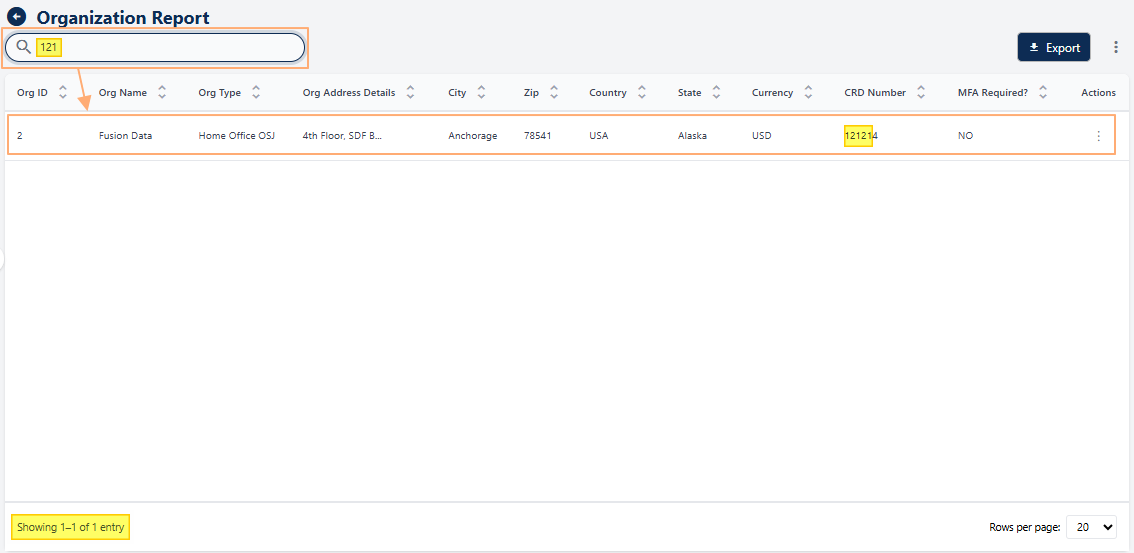
Task: Open row actions menu for Fusion Data
Action: [1098, 136]
